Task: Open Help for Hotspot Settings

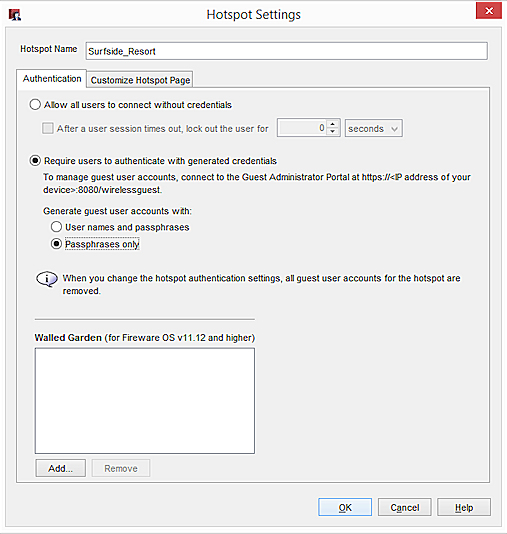Action: [x=464, y=507]
